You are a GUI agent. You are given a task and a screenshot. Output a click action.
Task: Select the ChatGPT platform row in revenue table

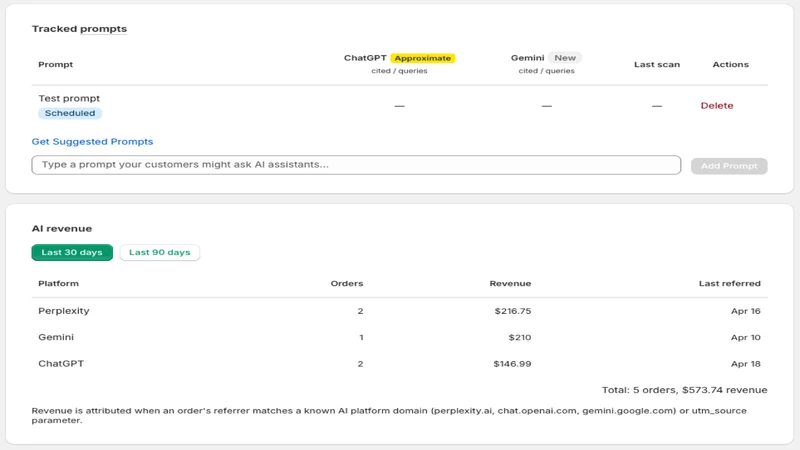[x=399, y=364]
